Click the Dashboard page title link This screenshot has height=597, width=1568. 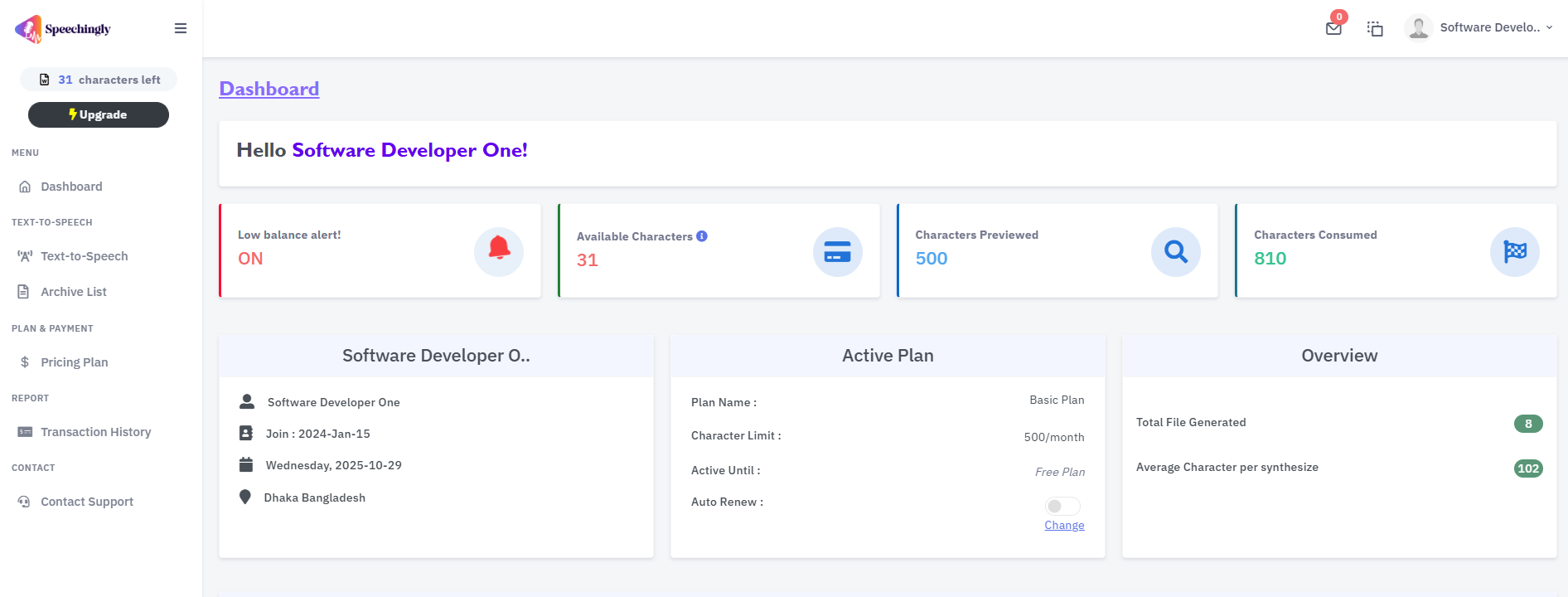[x=269, y=89]
